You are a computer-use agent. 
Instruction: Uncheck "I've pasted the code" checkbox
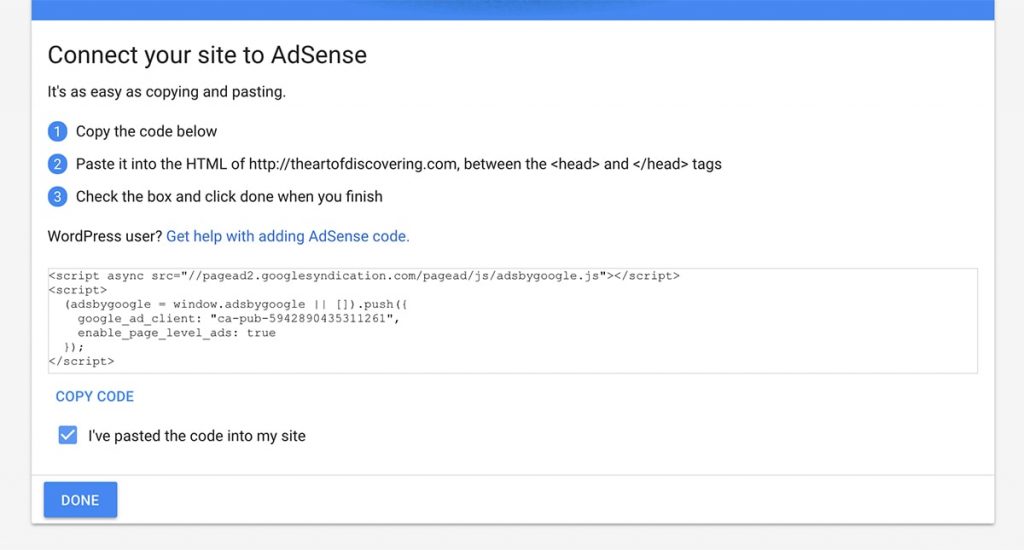tap(68, 435)
